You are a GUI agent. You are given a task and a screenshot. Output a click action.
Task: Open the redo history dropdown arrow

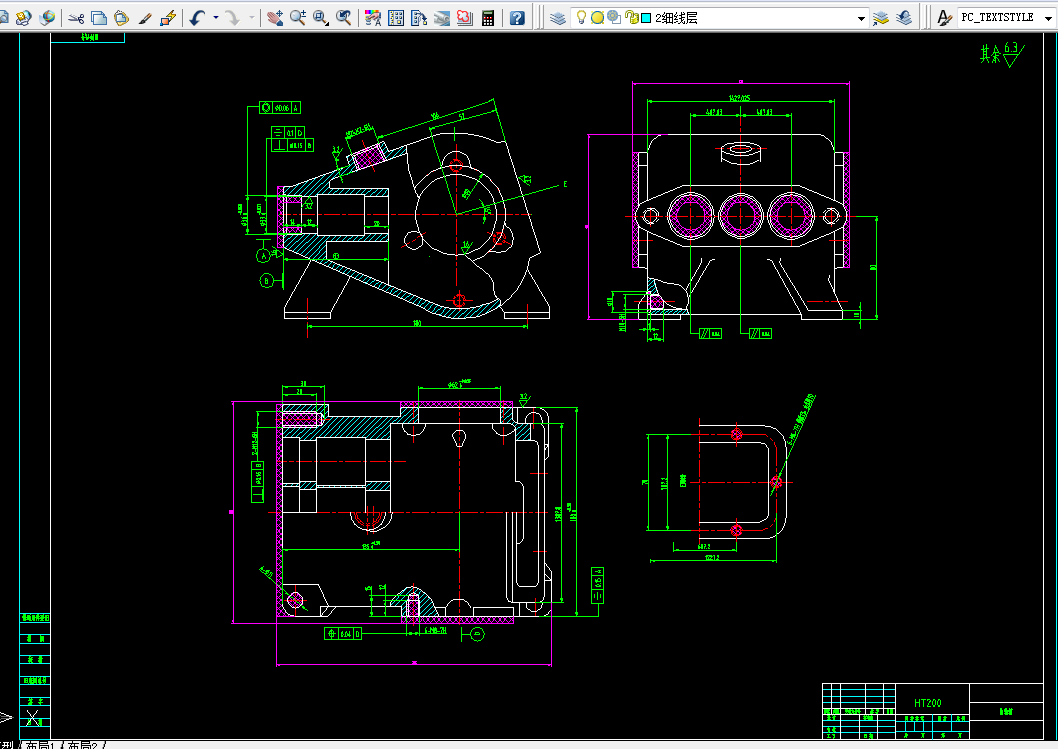pyautogui.click(x=252, y=18)
